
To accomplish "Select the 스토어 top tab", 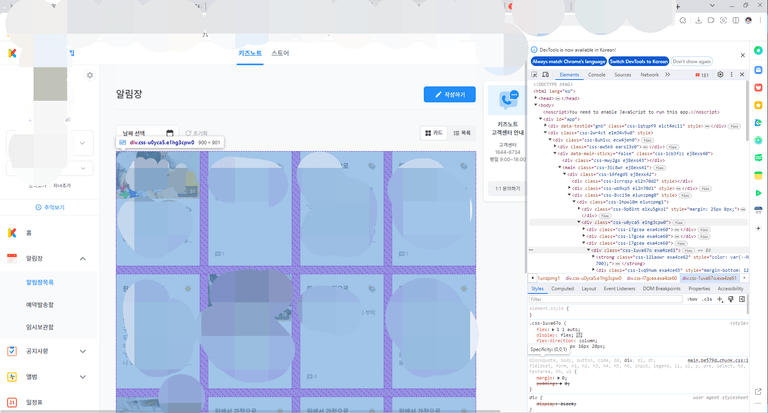I will click(280, 53).
